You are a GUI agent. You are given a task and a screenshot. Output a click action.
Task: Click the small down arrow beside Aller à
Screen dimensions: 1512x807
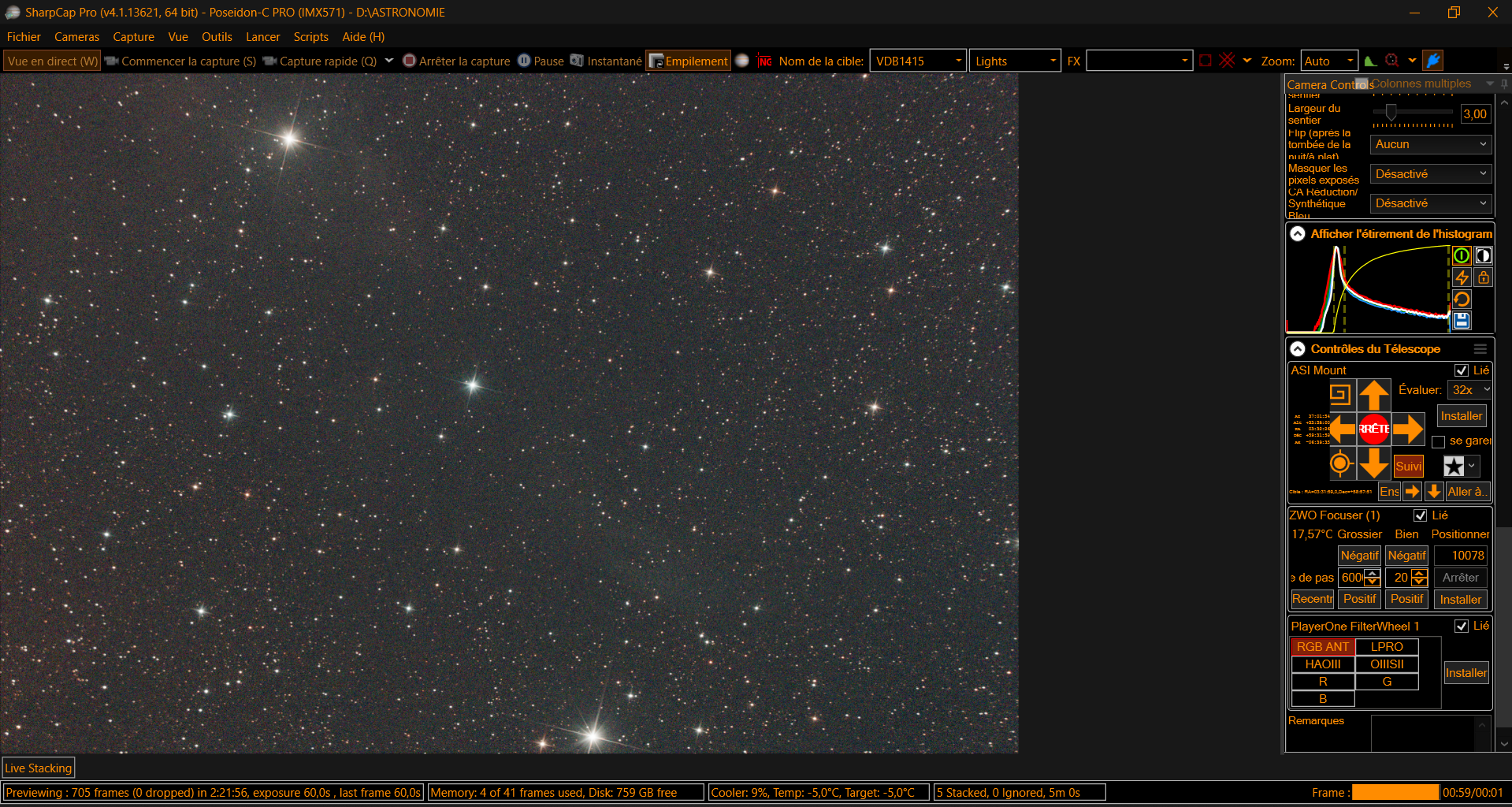[1434, 492]
